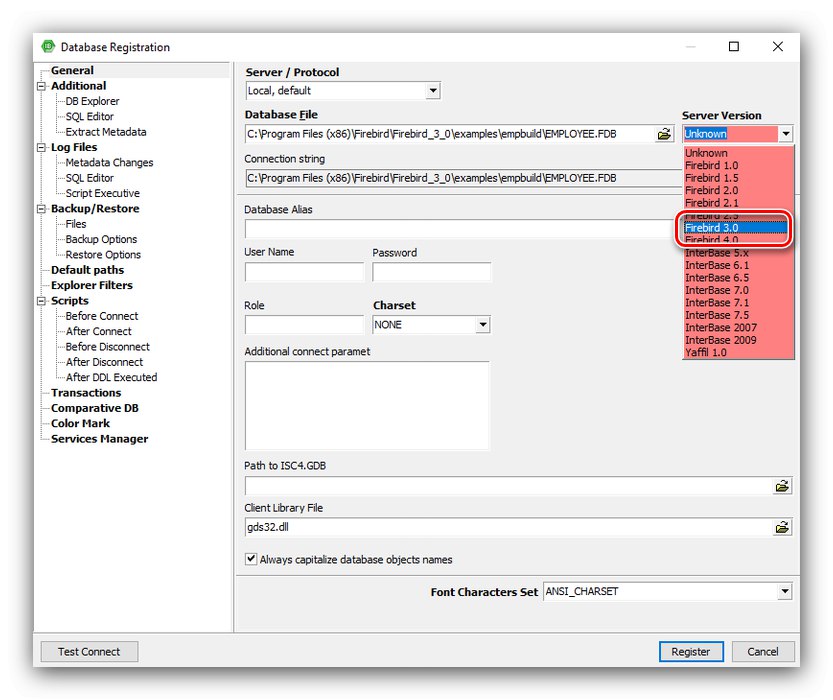This screenshot has width=833, height=700.
Task: Choose InterBase 2007 from version list
Action: pos(738,328)
